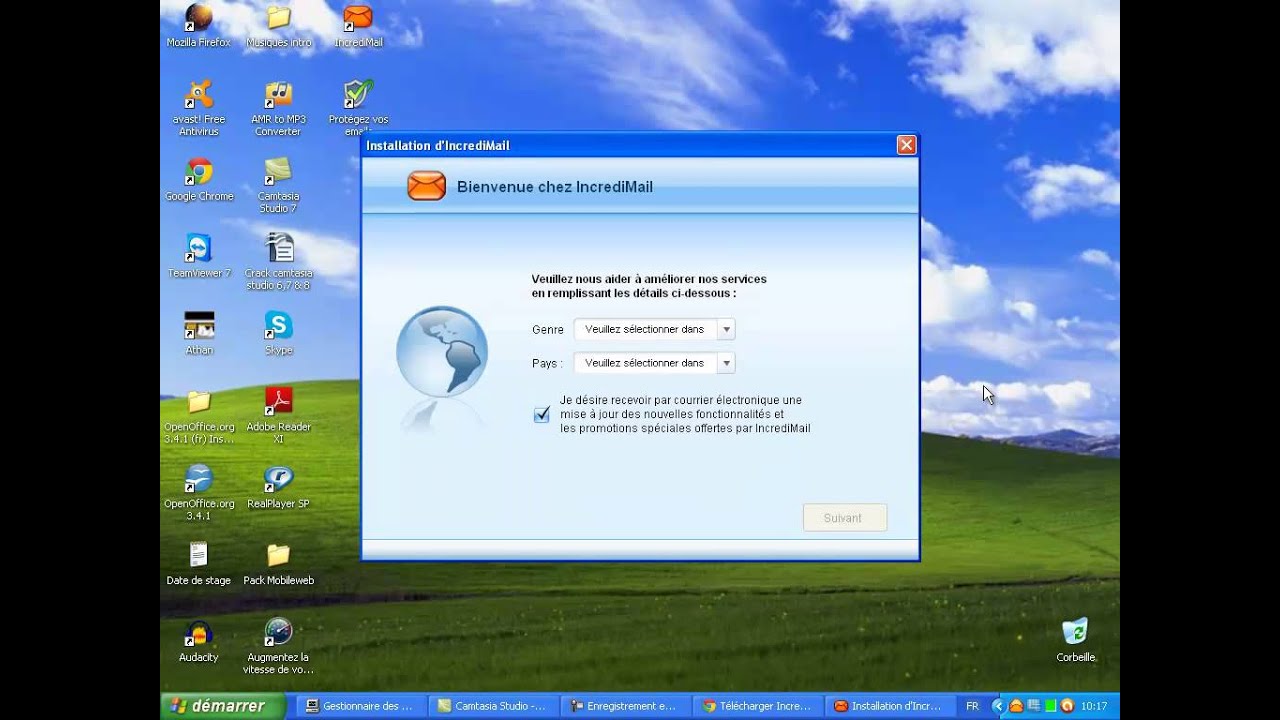Viewport: 1280px width, 720px height.
Task: Open the démarrer start menu
Action: tap(223, 706)
